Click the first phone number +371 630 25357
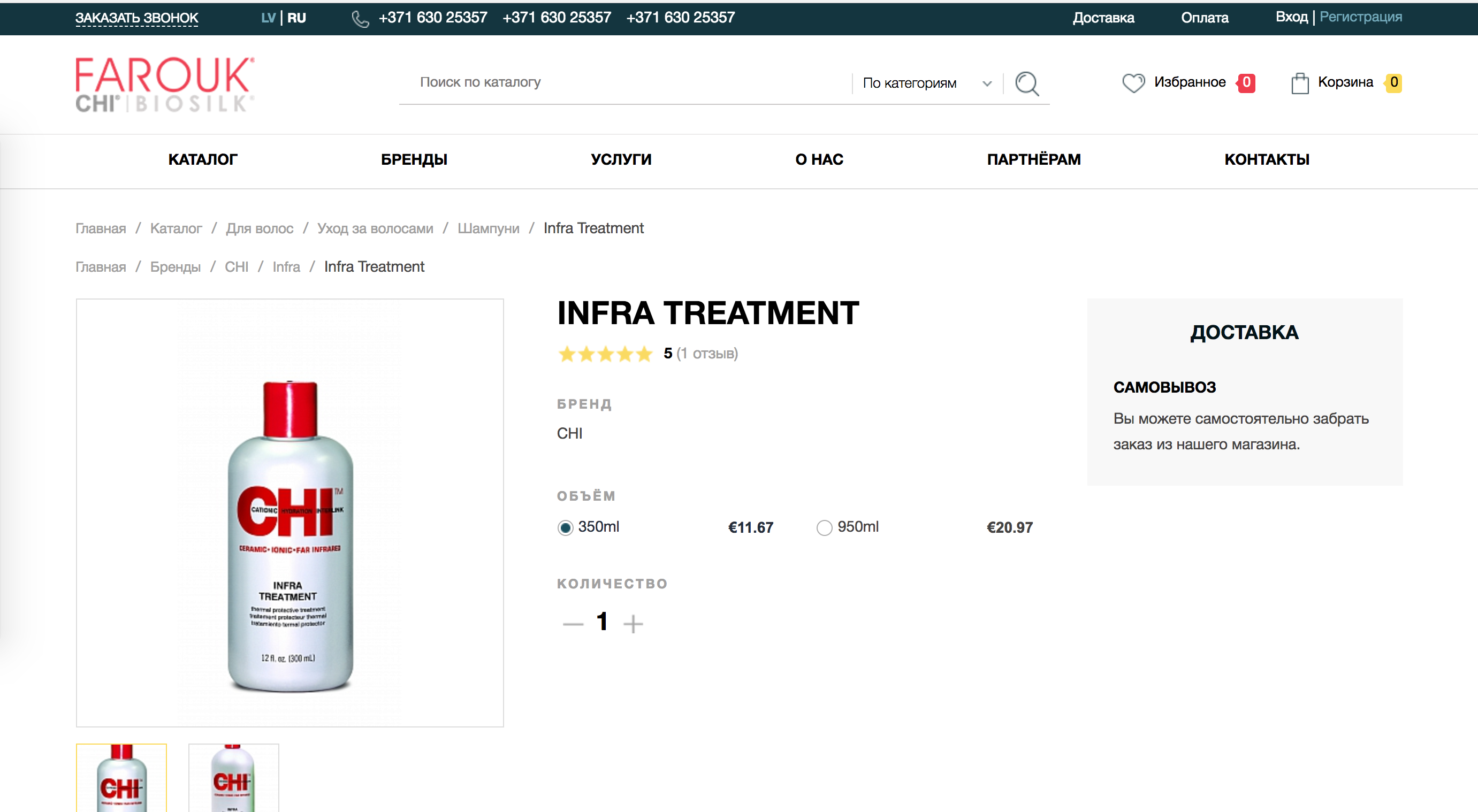 click(432, 18)
